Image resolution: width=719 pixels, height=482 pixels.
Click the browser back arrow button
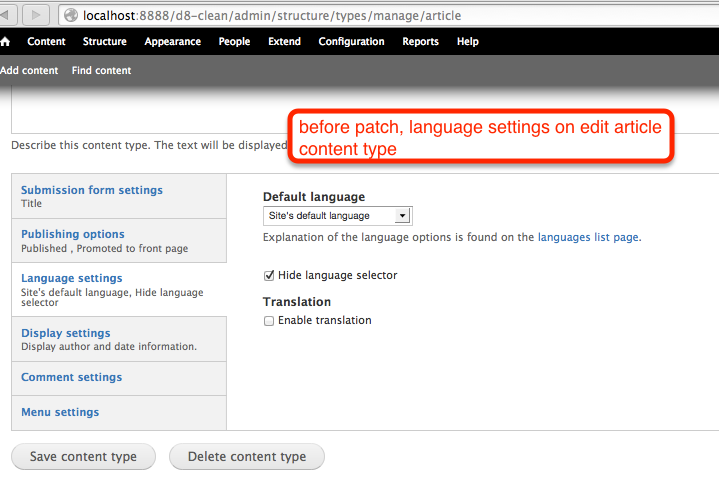[6, 16]
